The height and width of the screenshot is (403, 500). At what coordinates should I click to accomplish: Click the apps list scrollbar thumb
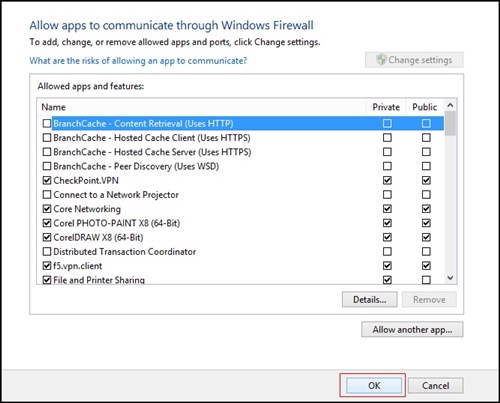(450, 123)
